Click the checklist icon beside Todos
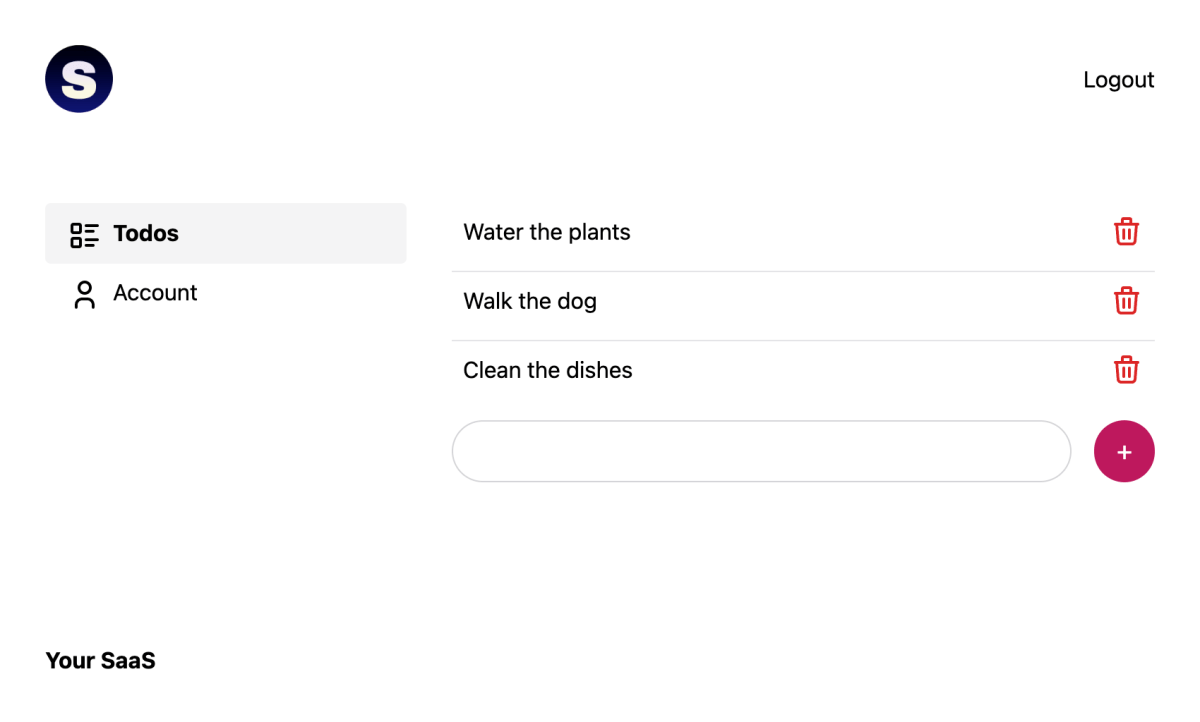The image size is (1200, 722). [84, 235]
